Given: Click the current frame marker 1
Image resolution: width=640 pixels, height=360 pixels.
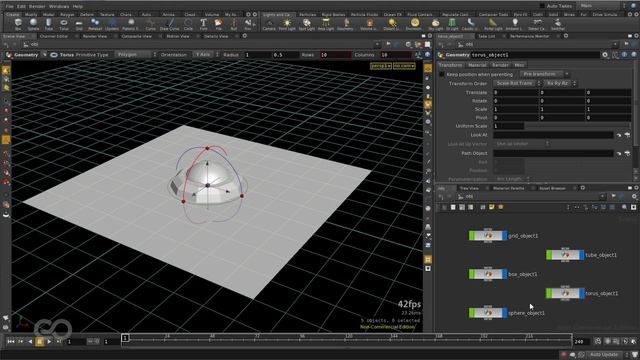Looking at the screenshot, I should tap(125, 338).
